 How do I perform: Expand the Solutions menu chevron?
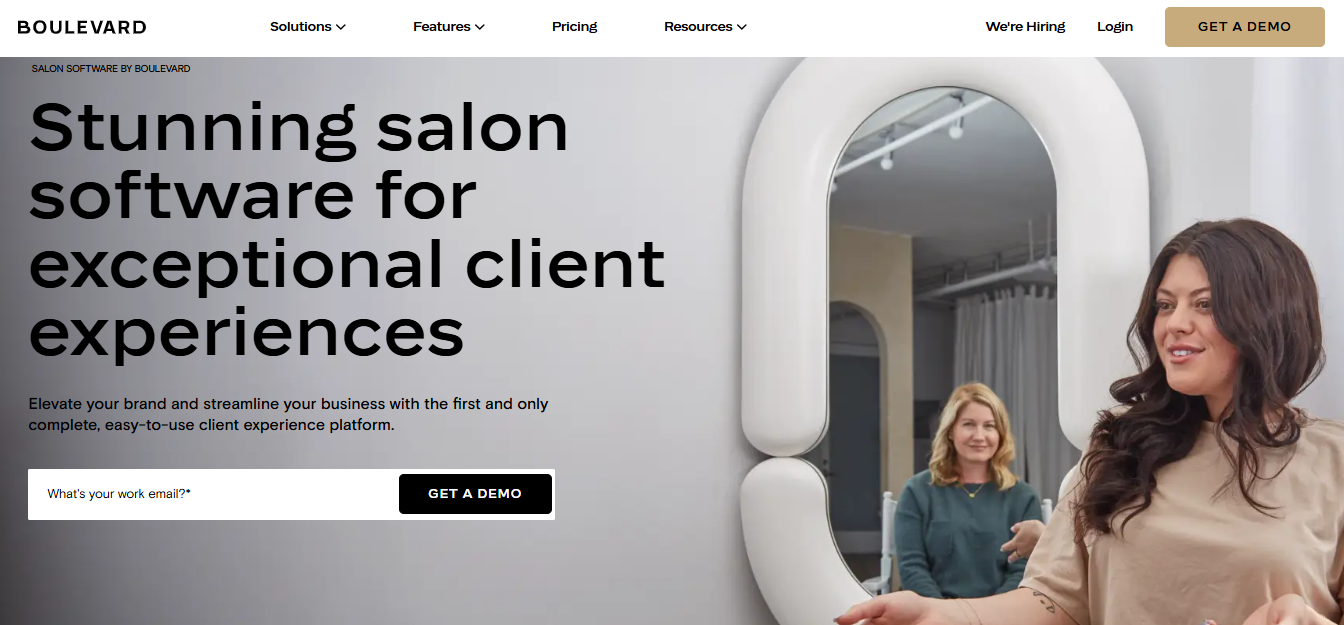pos(341,27)
